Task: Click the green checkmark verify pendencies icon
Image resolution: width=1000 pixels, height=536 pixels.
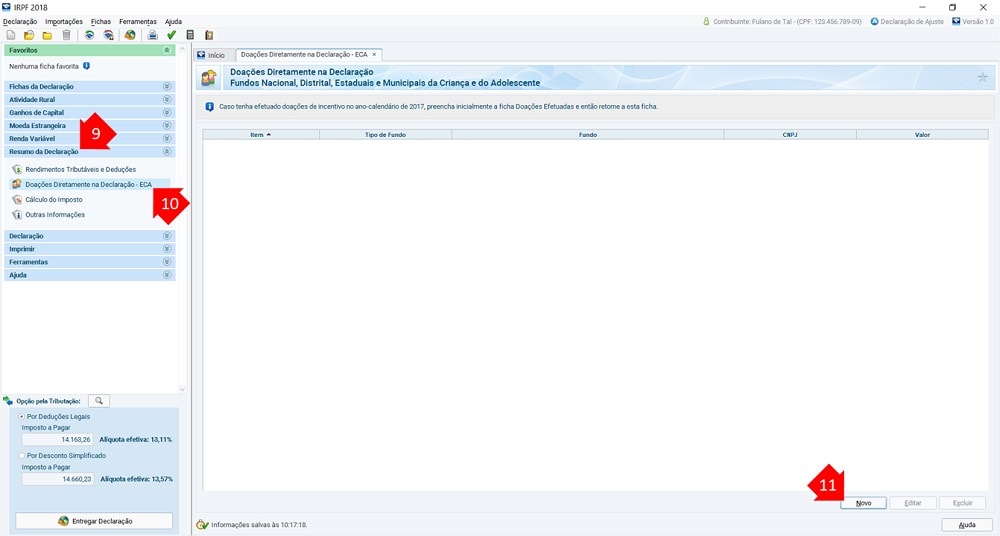Action: 171,35
